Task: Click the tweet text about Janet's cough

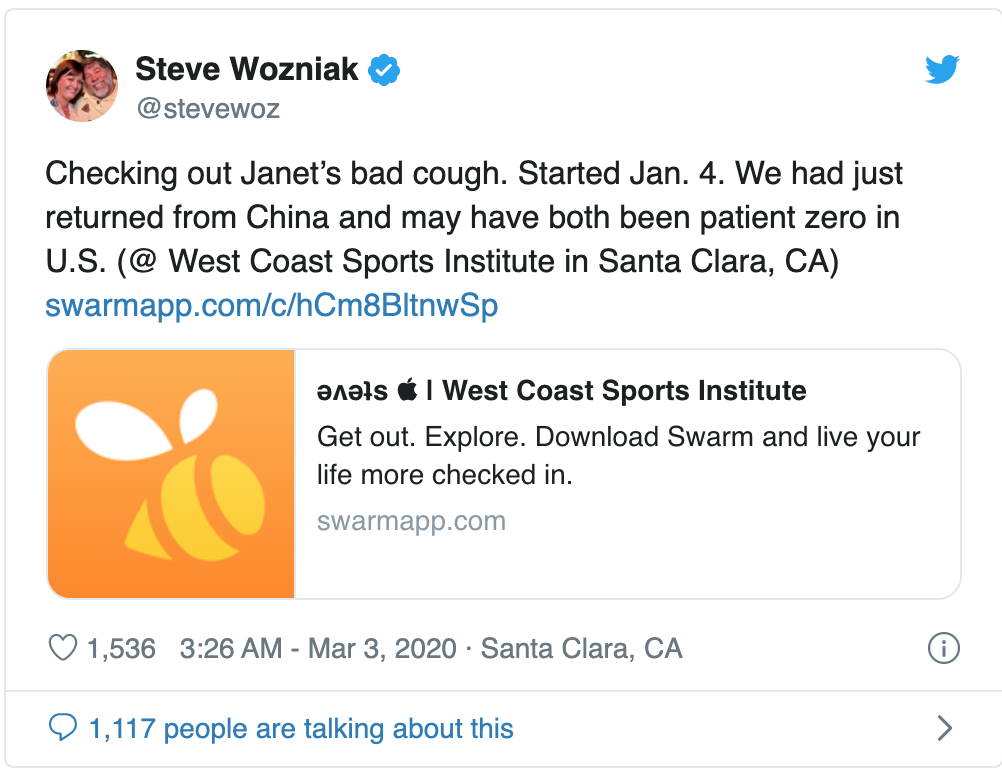Action: click(x=474, y=218)
